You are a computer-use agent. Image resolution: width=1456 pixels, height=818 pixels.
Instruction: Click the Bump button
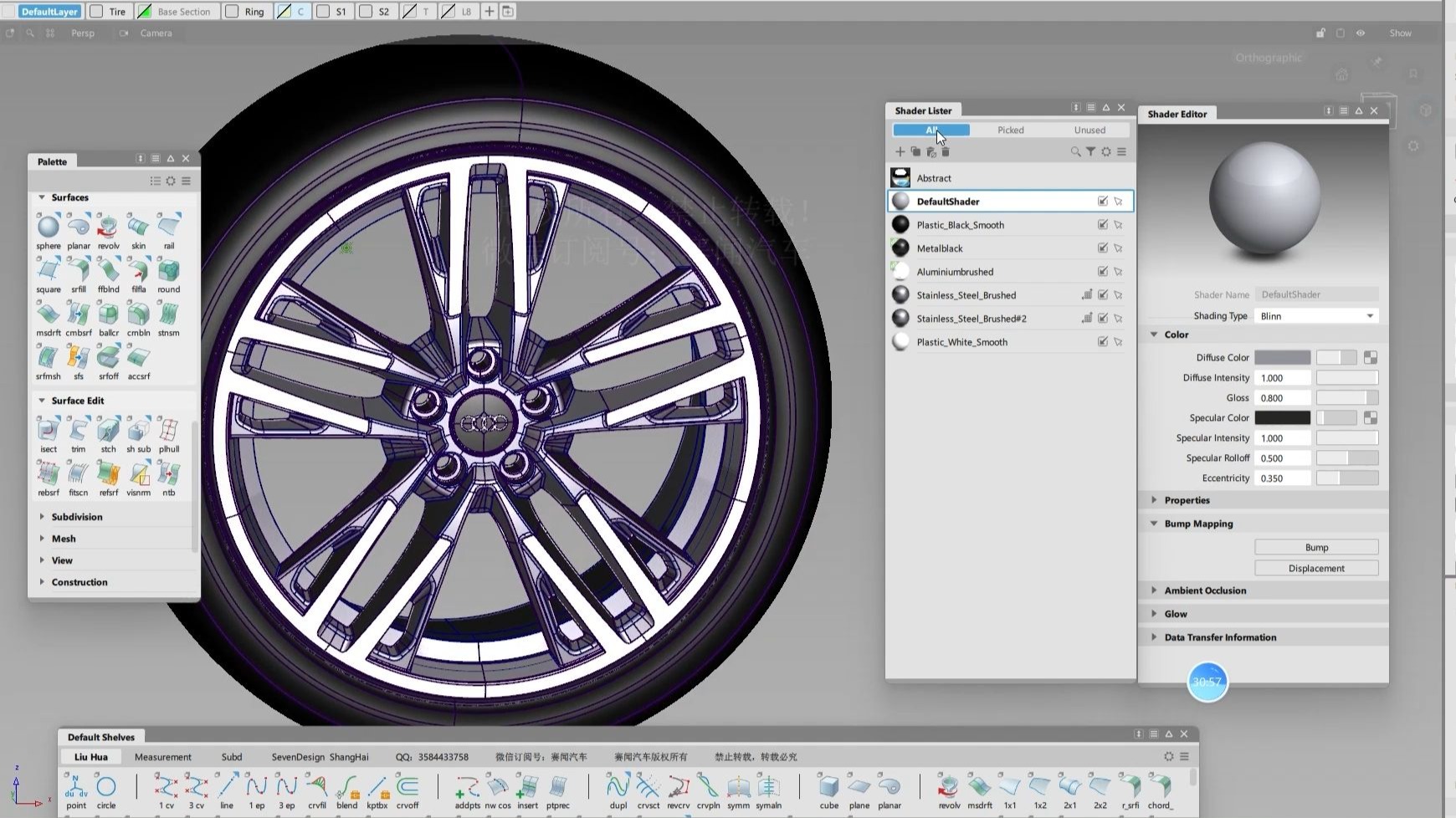click(1315, 548)
